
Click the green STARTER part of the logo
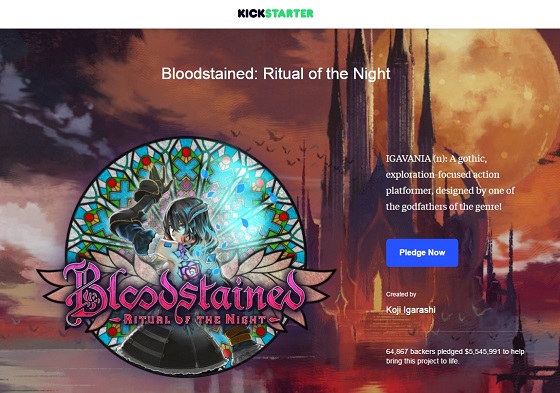click(290, 14)
